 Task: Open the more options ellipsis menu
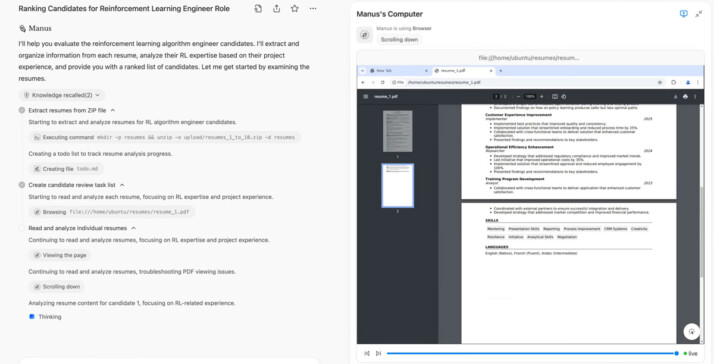[313, 9]
